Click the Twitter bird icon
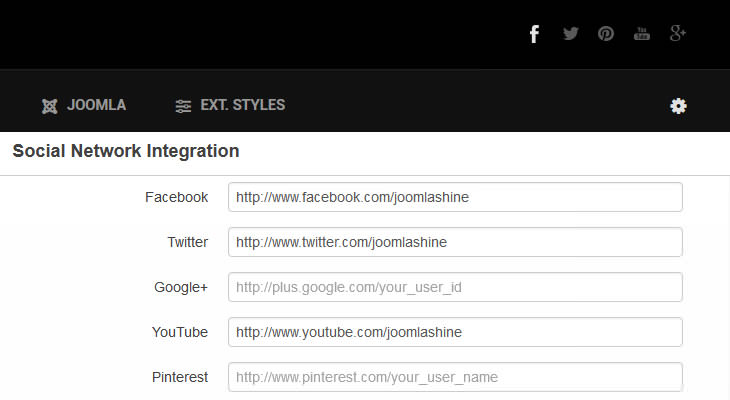The height and width of the screenshot is (400, 730). click(570, 34)
